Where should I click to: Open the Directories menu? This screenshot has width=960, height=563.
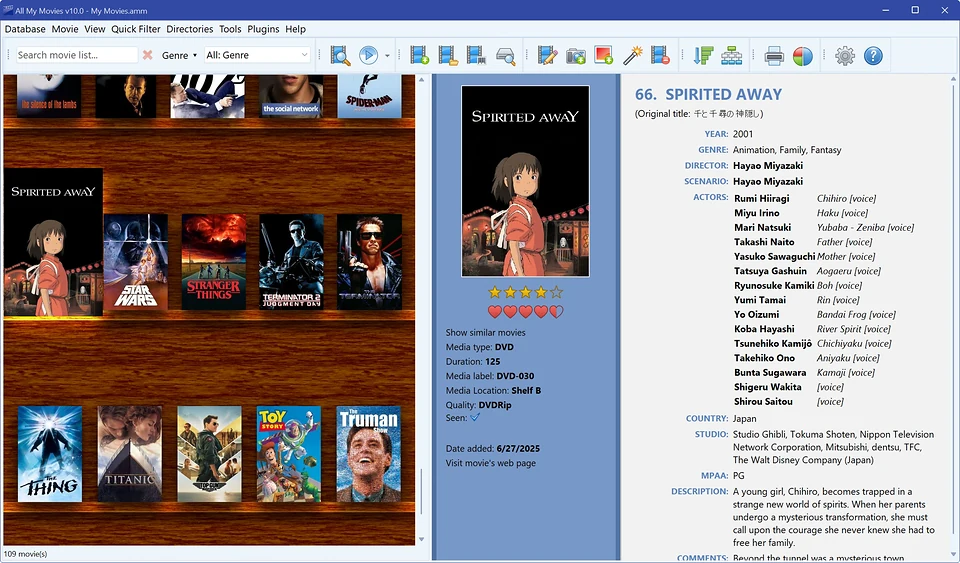(x=190, y=29)
